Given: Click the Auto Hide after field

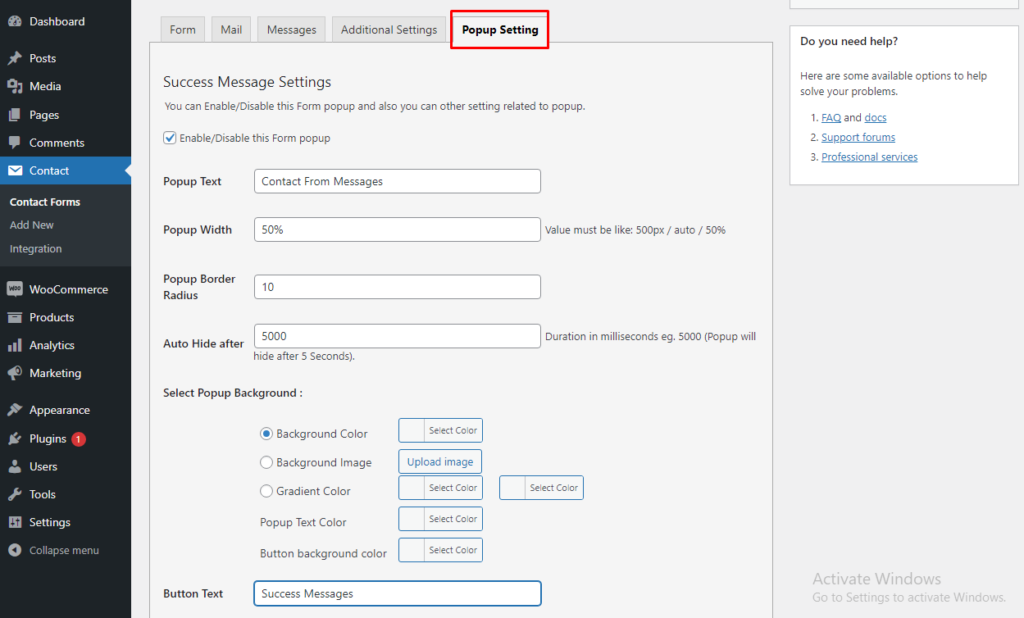Looking at the screenshot, I should [x=397, y=336].
